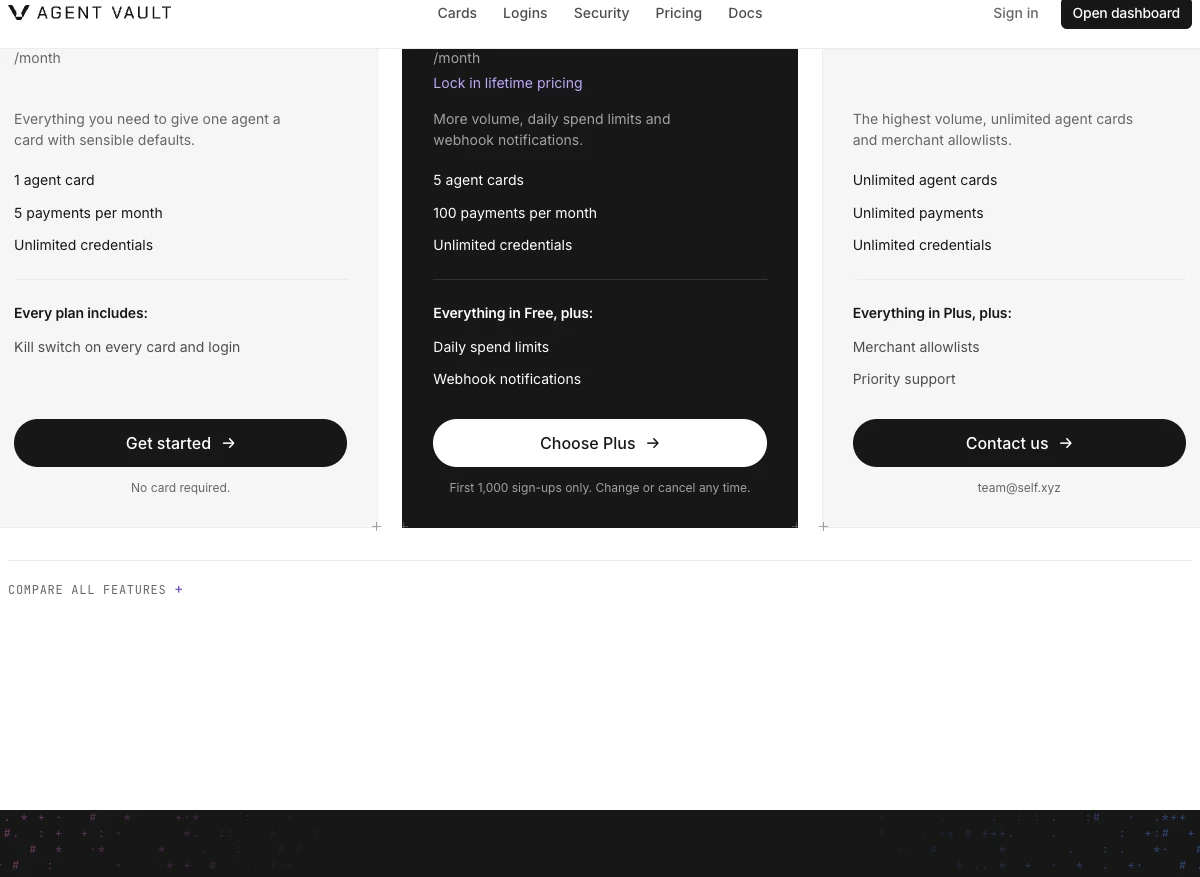Screen dimensions: 1200x877
Task: Navigate to the Pricing section
Action: pyautogui.click(x=678, y=13)
